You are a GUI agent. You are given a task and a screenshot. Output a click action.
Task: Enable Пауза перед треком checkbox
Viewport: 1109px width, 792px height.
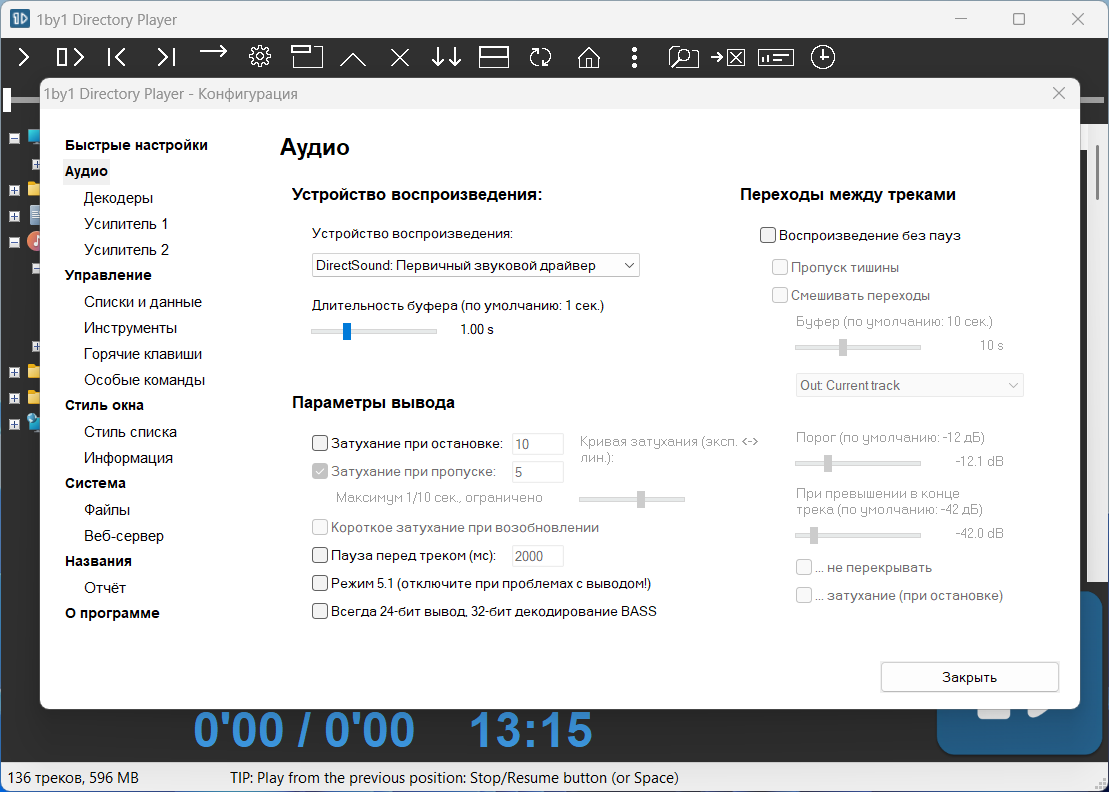point(320,555)
